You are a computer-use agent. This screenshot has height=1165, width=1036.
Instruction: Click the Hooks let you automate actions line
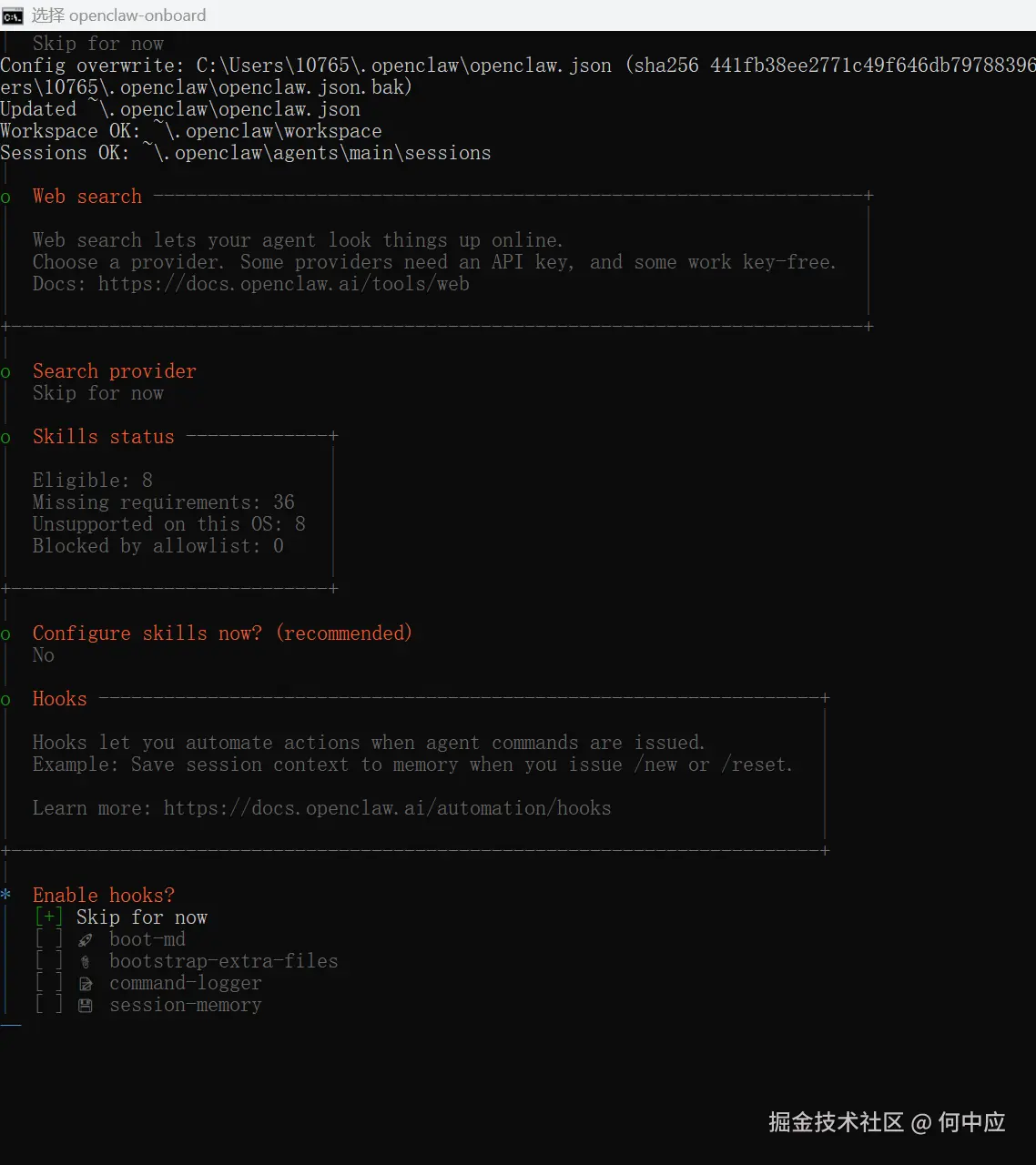369,743
